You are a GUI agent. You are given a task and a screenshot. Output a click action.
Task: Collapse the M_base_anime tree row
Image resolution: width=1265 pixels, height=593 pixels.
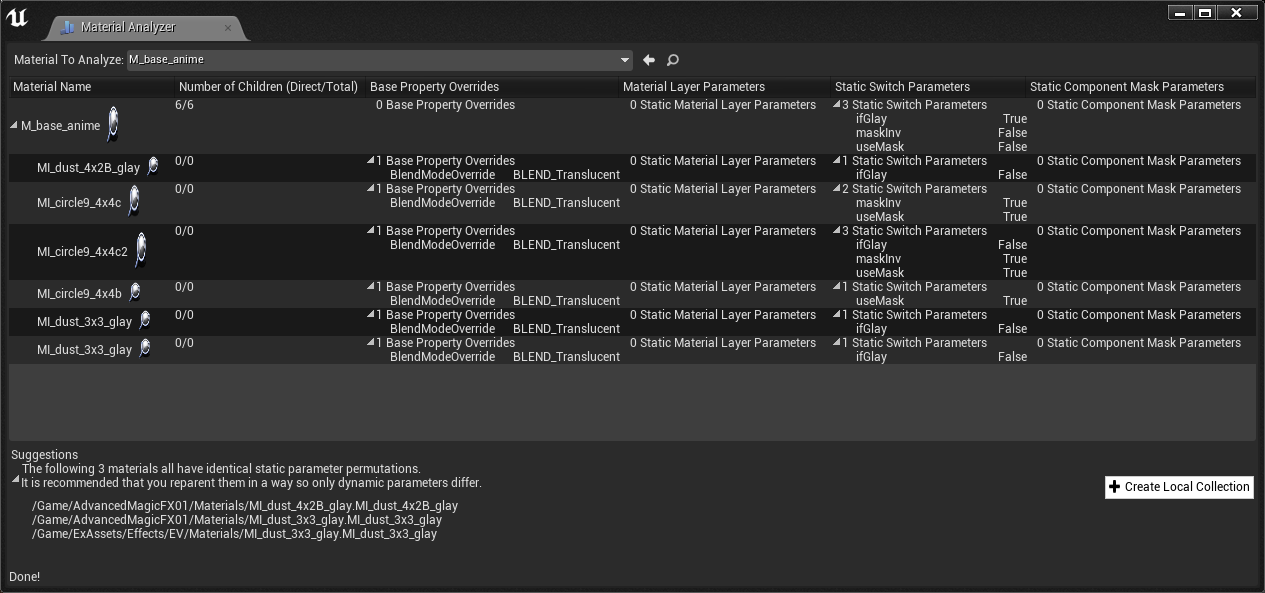(14, 126)
